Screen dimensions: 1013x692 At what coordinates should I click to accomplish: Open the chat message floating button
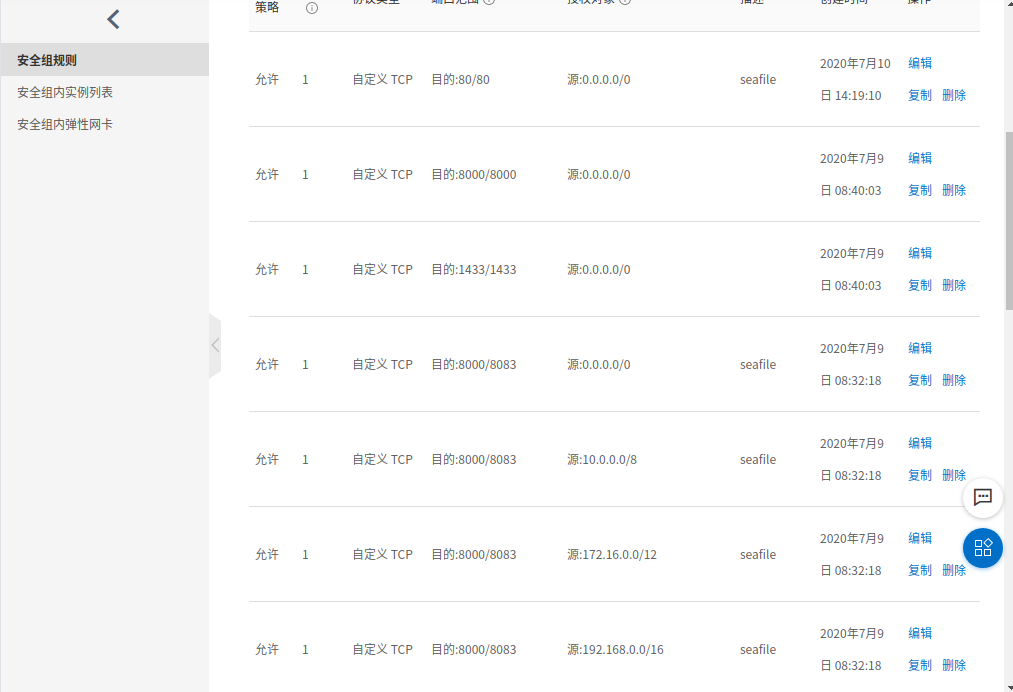pyautogui.click(x=982, y=497)
